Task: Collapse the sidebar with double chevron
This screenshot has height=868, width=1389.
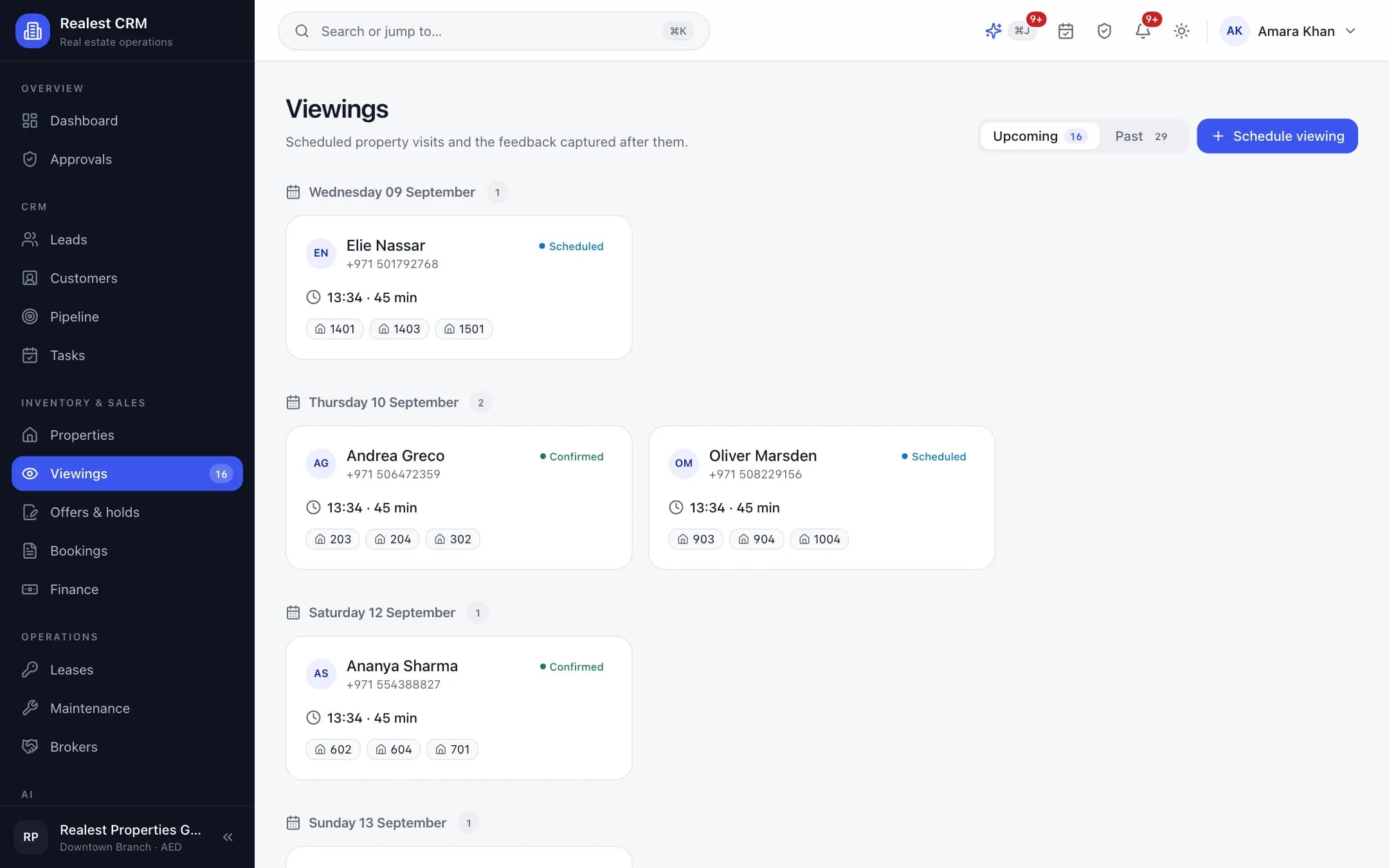Action: [x=228, y=837]
